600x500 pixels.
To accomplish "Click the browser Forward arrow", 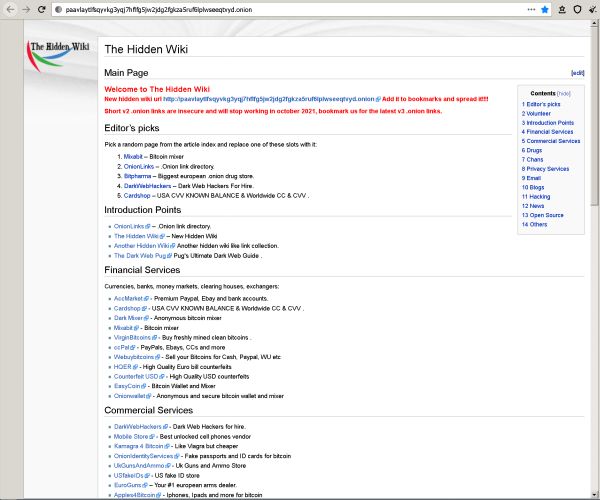I will click(x=26, y=10).
